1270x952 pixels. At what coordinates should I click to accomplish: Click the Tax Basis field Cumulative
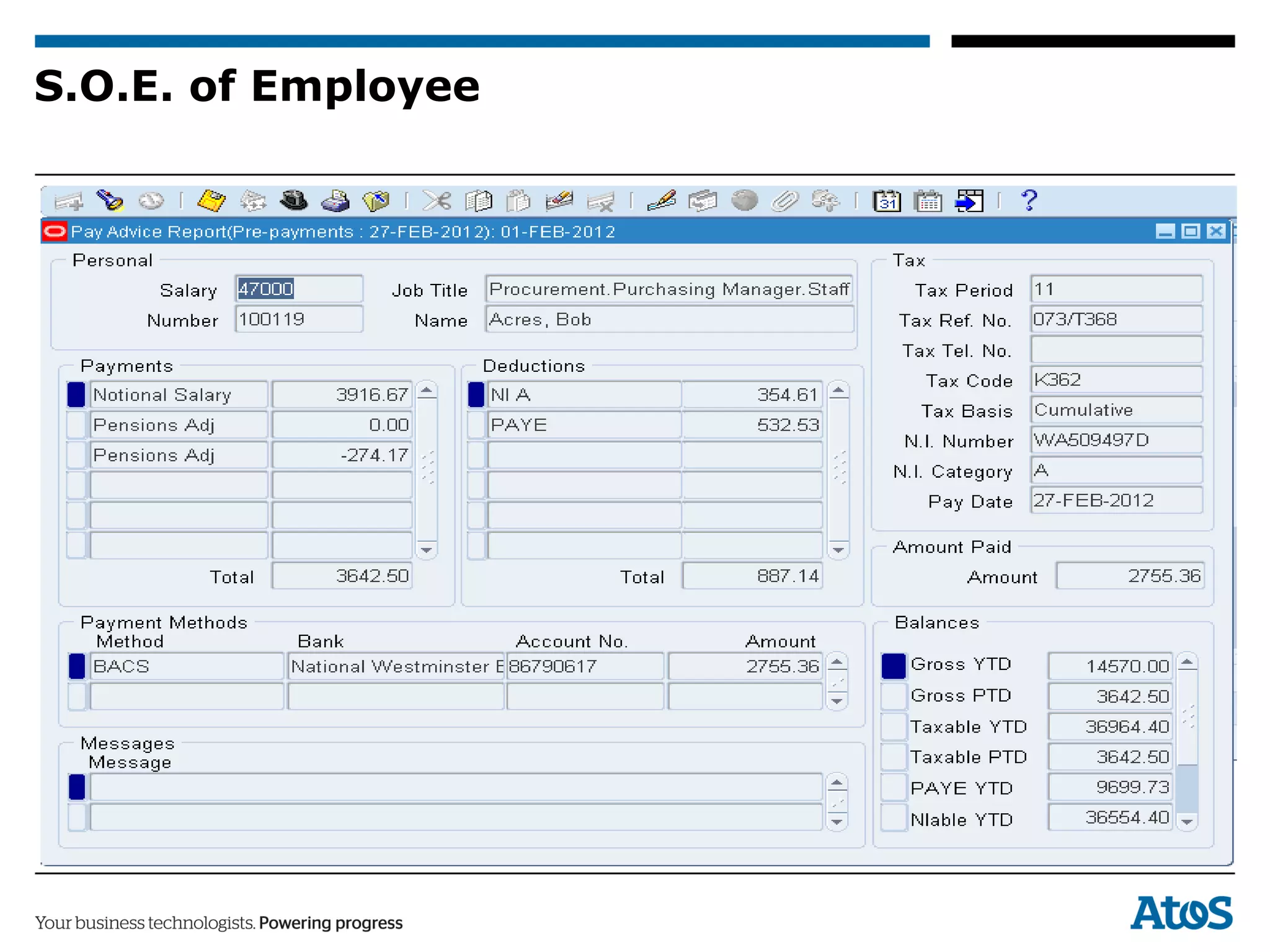[1116, 410]
